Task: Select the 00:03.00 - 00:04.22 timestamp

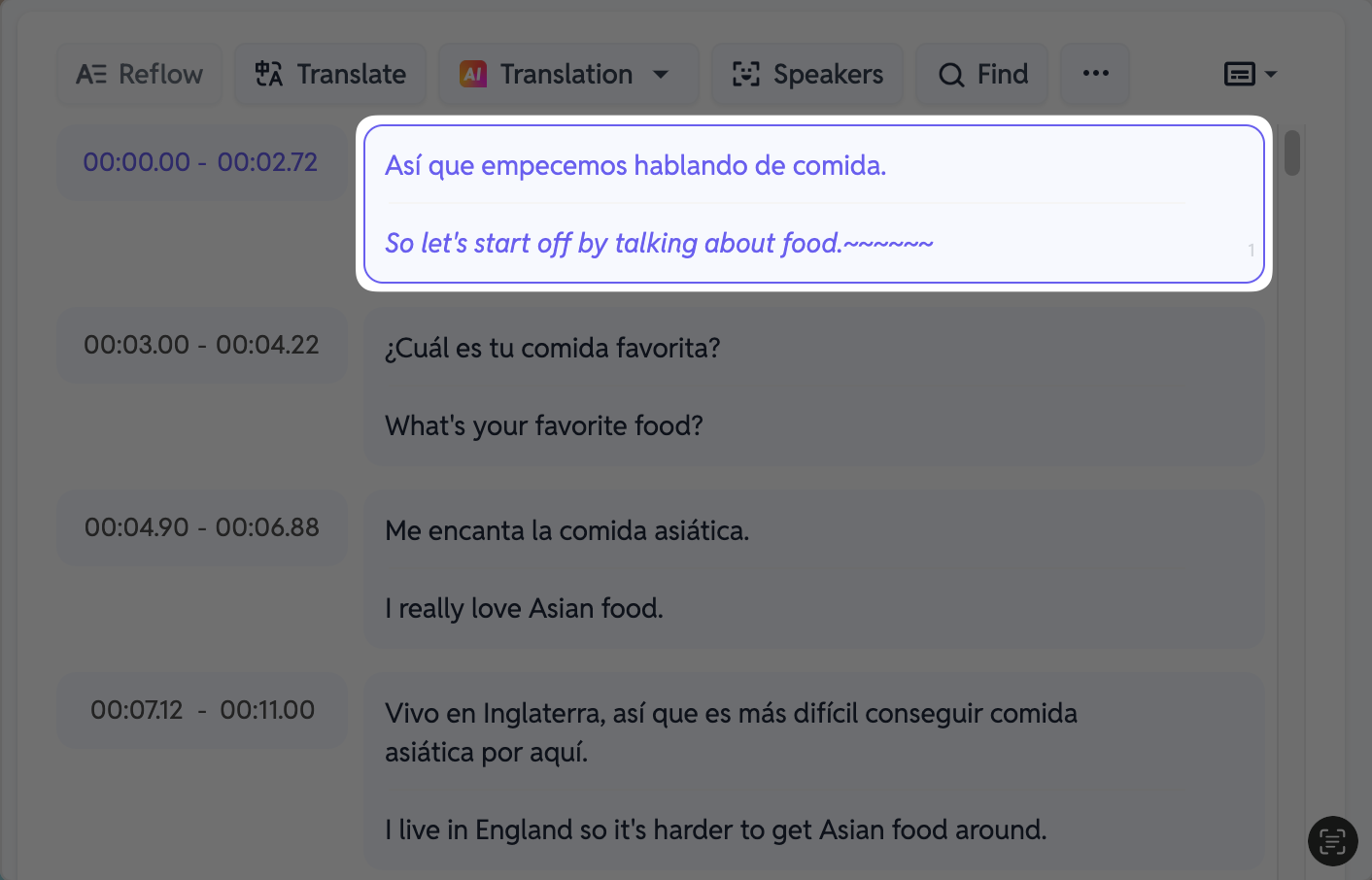Action: (x=201, y=345)
